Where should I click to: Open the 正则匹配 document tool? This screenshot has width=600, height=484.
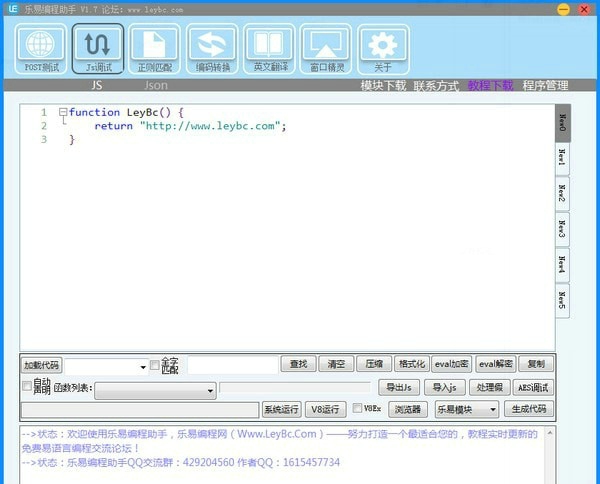(x=155, y=50)
